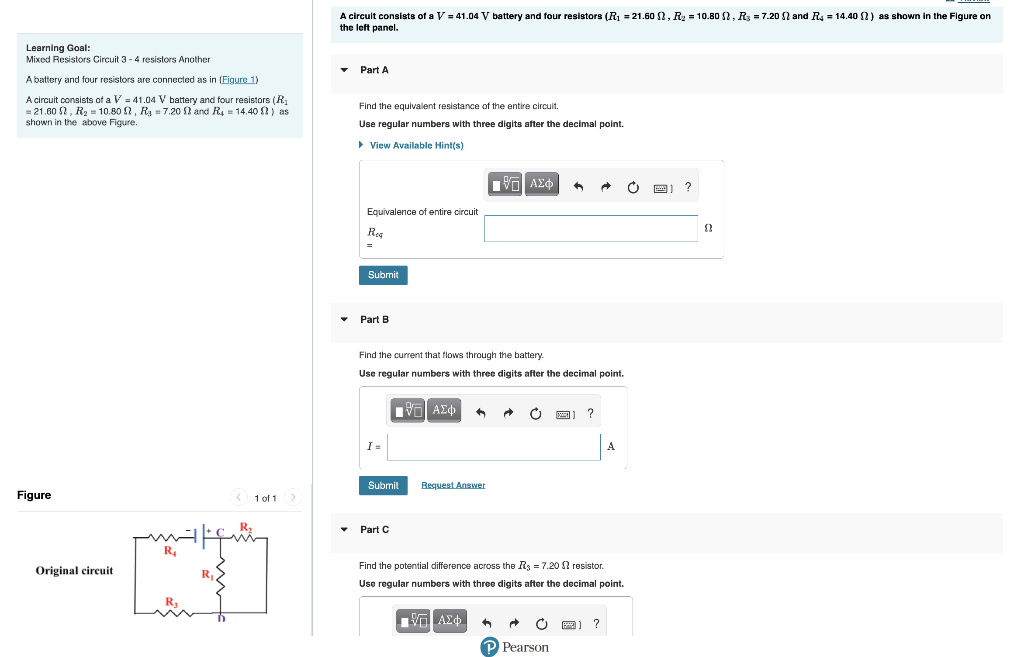Collapse the Part A section
1024x657 pixels.
[x=344, y=70]
